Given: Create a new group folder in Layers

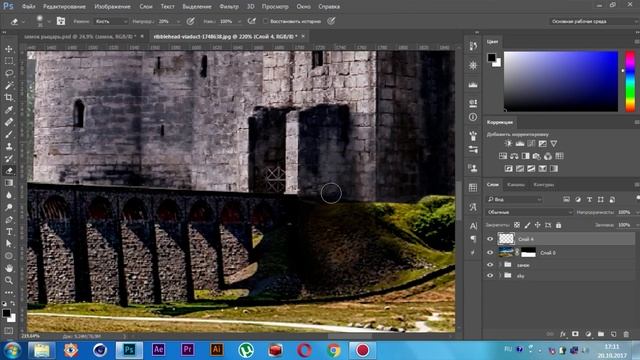Looking at the screenshot, I should (601, 334).
